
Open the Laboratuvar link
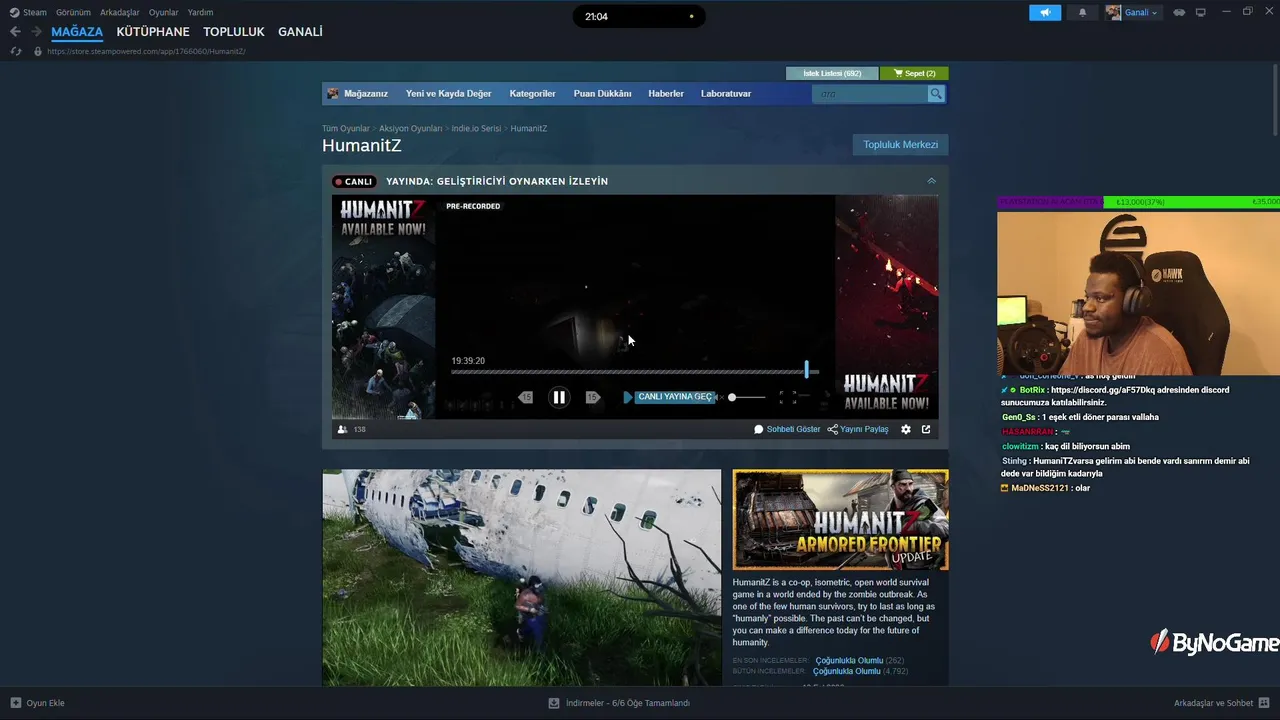(x=726, y=94)
